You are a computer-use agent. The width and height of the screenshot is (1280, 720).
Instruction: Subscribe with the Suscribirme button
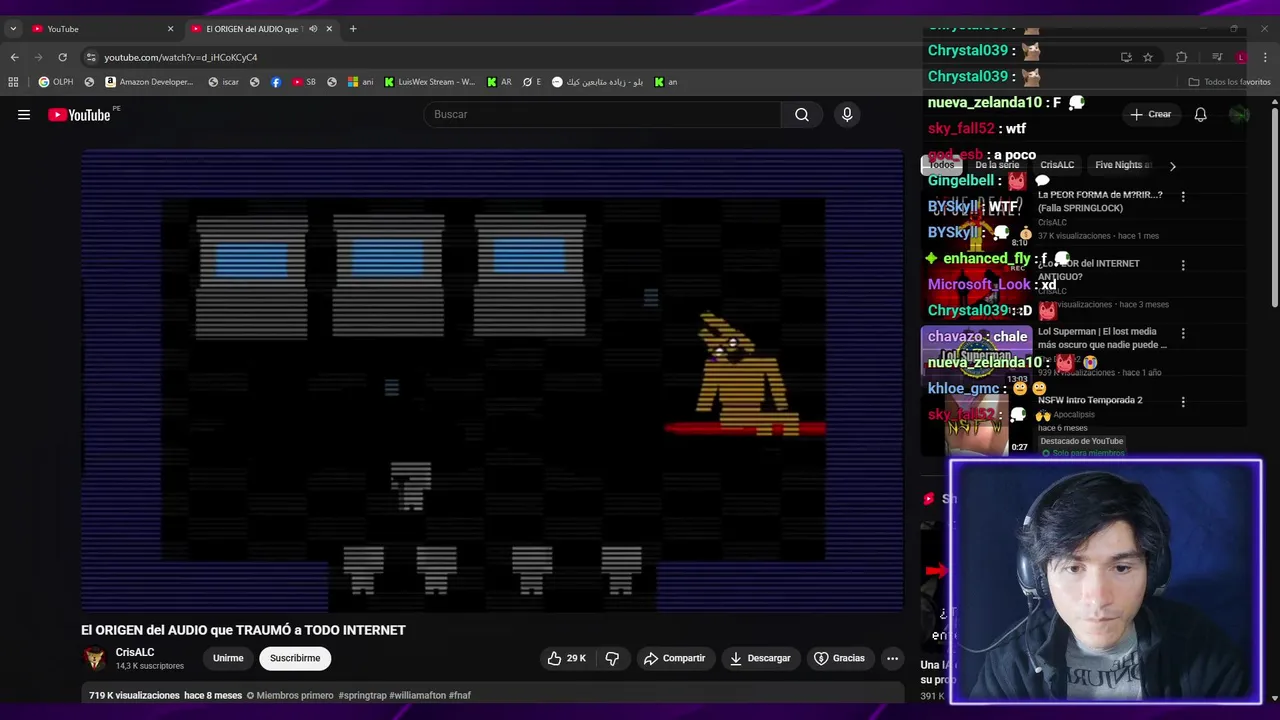295,658
